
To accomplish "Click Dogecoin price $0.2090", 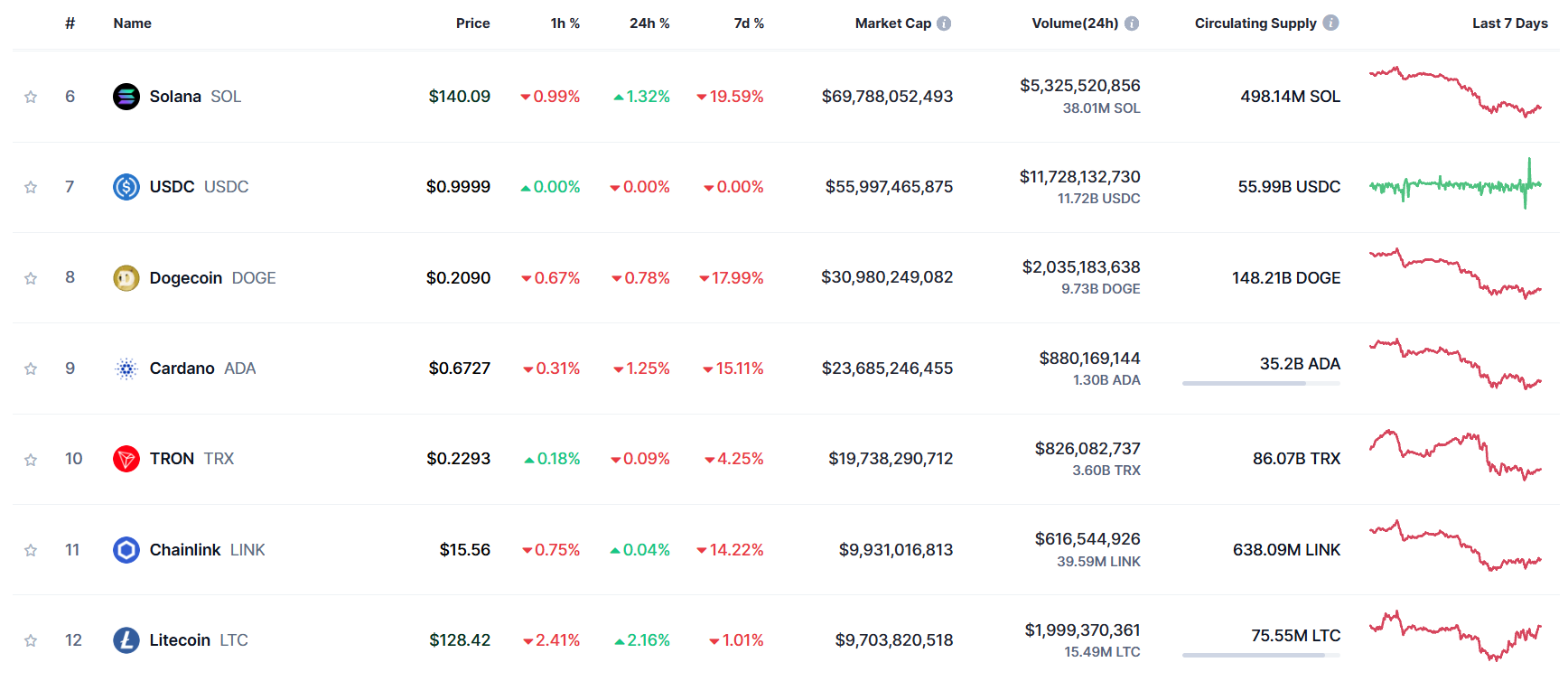I will click(458, 278).
